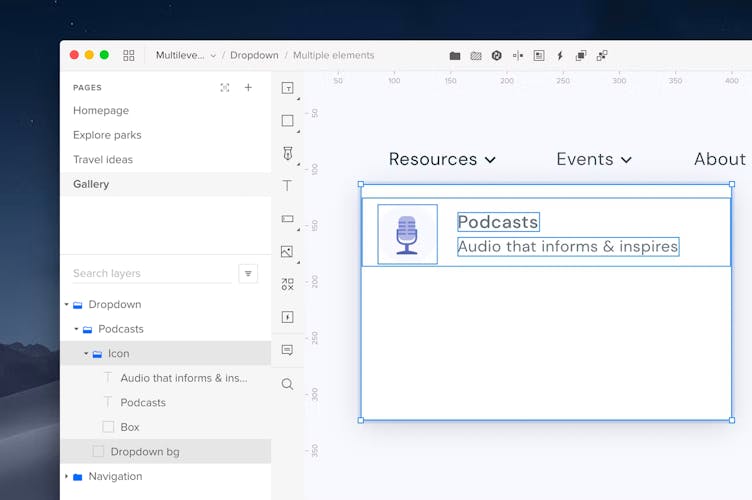
Task: Click the components squares icon in top toolbar
Action: [x=602, y=56]
